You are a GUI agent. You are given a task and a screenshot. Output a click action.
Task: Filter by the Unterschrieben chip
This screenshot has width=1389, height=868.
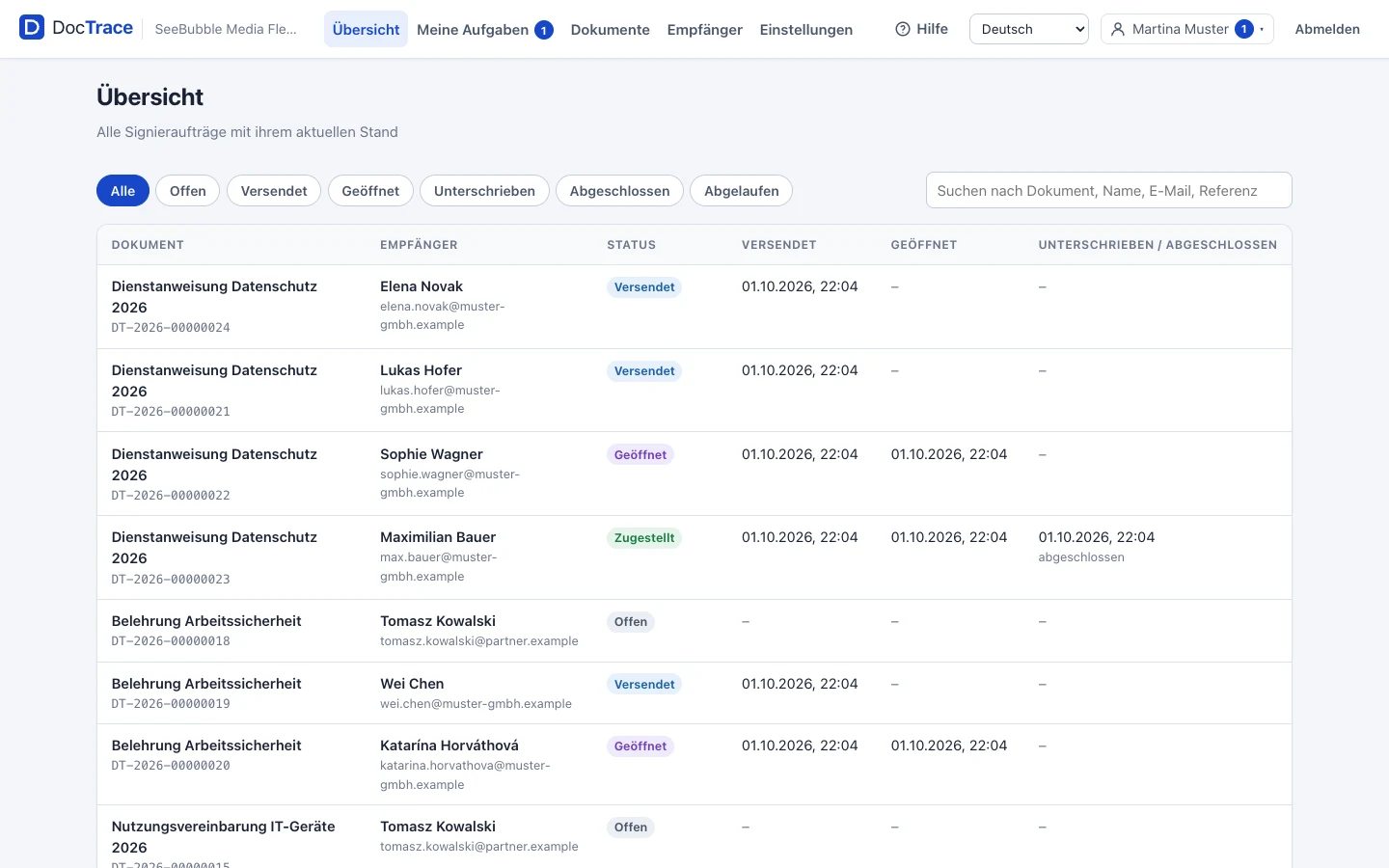(484, 191)
